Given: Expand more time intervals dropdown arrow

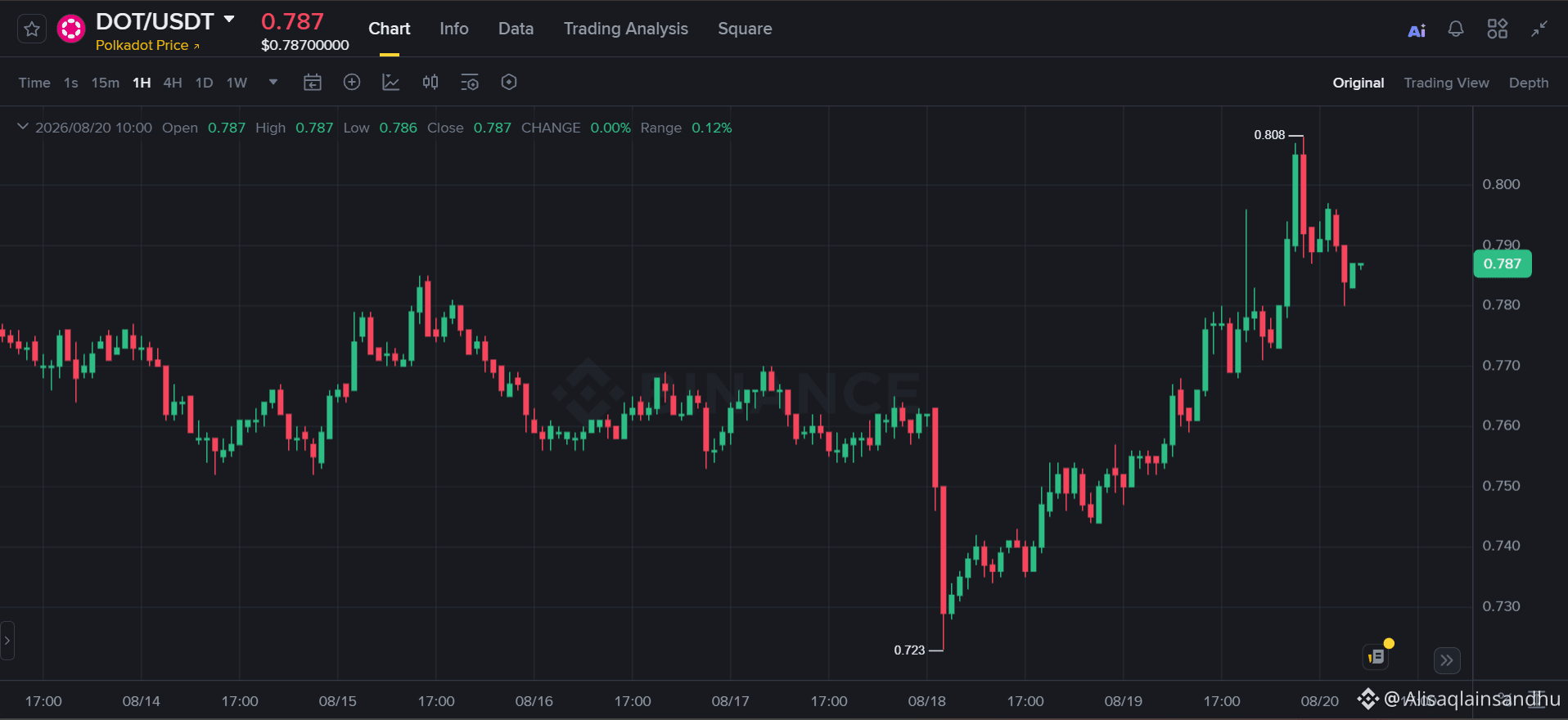Looking at the screenshot, I should coord(273,83).
